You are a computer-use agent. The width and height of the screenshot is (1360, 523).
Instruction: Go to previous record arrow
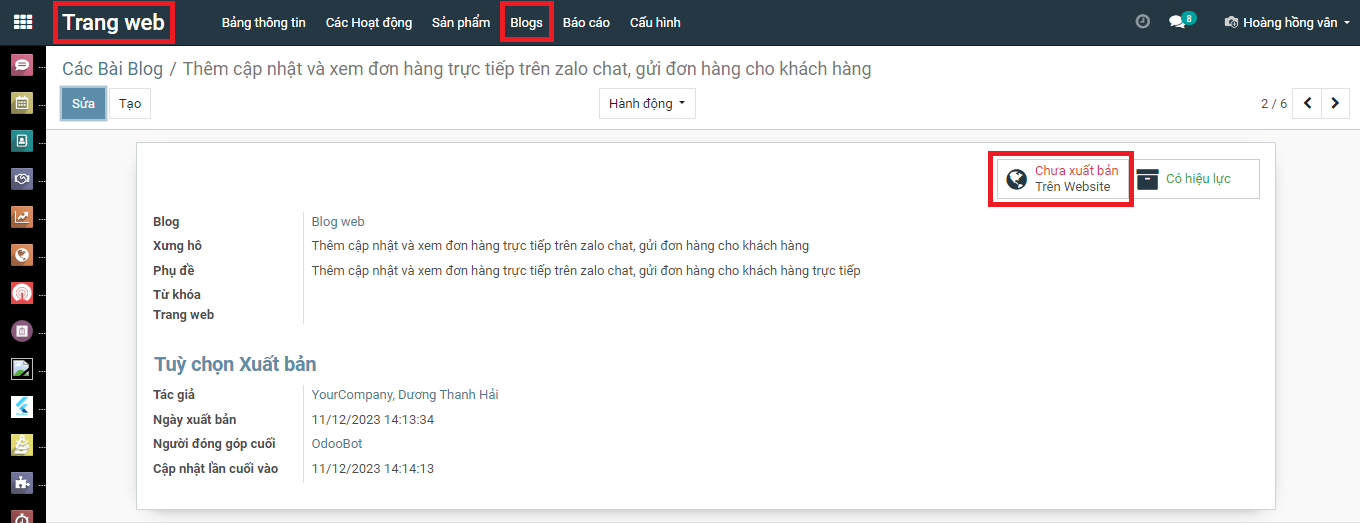pos(1308,104)
